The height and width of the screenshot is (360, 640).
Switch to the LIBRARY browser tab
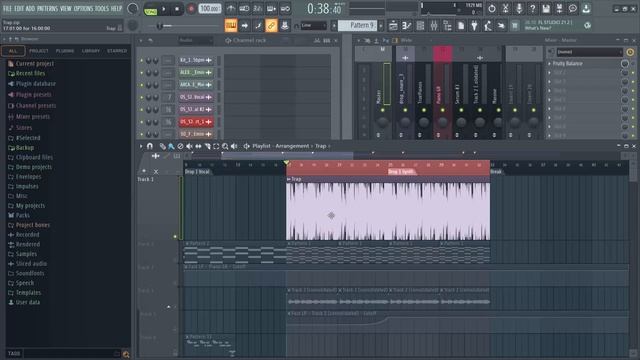[x=91, y=51]
